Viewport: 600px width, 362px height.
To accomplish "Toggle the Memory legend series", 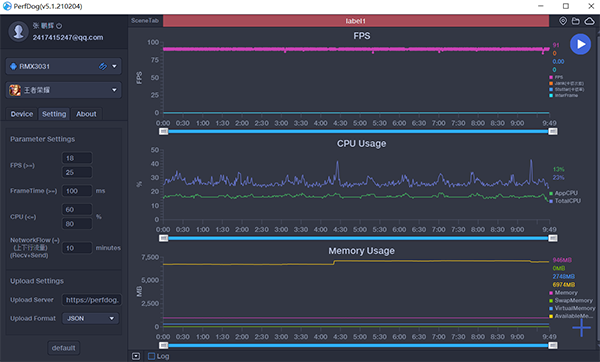I will [564, 293].
